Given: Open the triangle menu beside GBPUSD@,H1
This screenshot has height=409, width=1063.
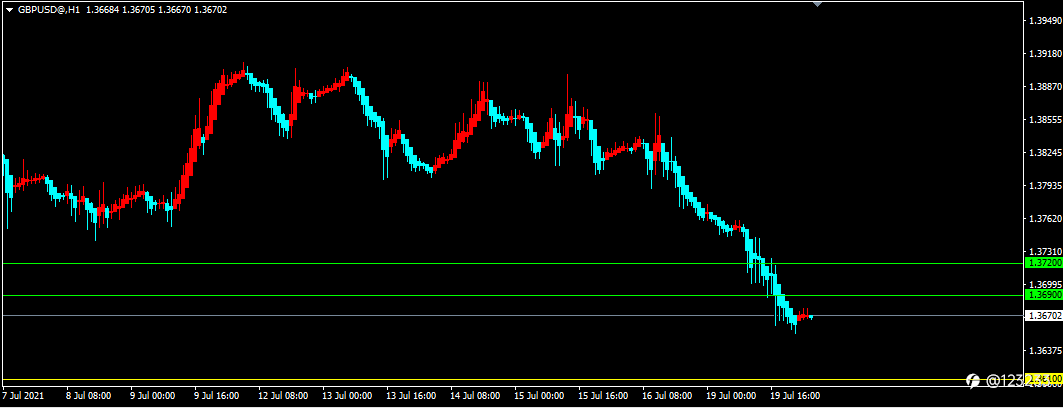Looking at the screenshot, I should (x=9, y=10).
